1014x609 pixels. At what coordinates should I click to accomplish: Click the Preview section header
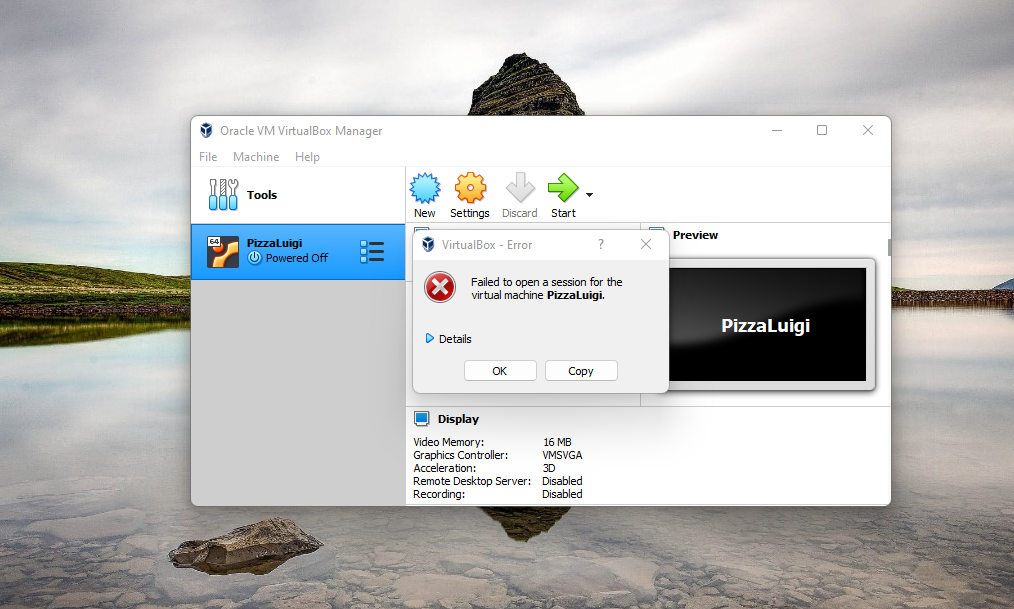point(695,235)
